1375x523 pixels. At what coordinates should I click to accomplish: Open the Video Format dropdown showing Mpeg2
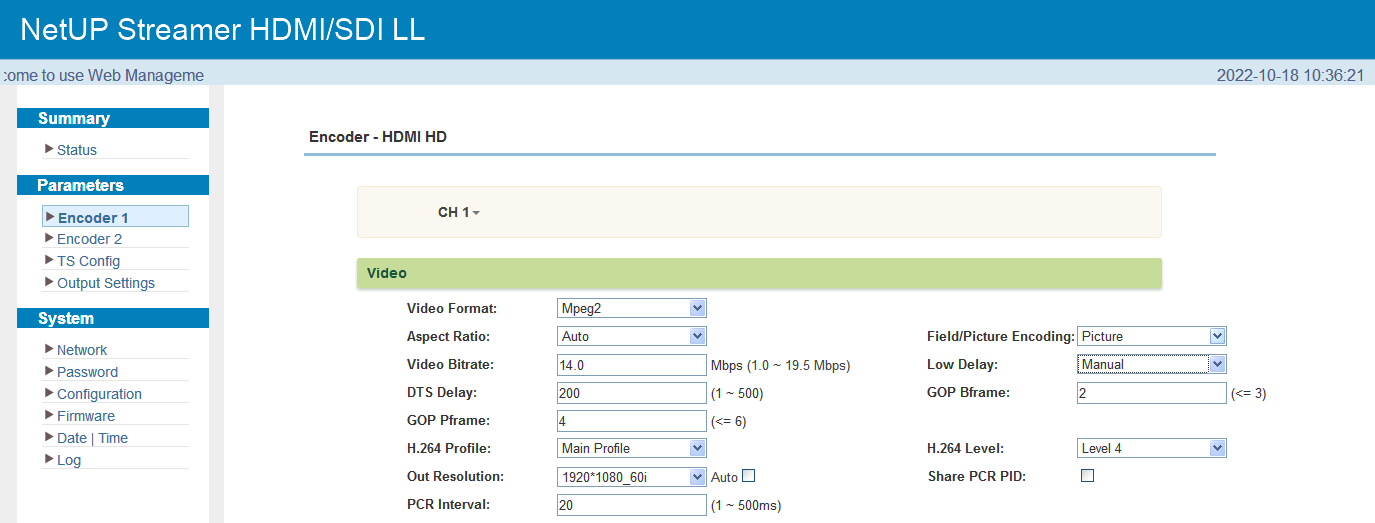pos(632,308)
